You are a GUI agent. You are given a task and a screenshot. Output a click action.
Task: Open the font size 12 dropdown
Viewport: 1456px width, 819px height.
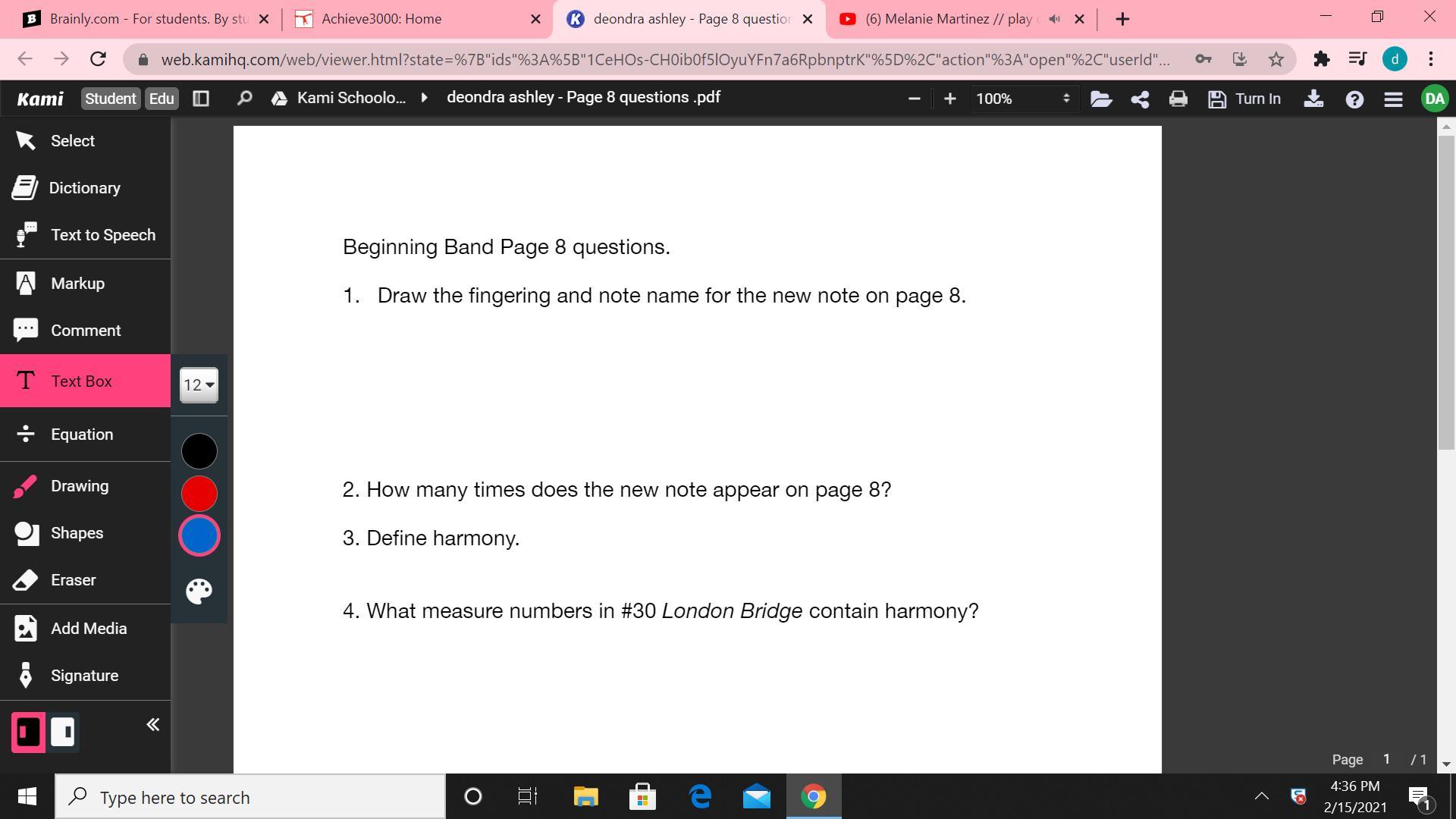(x=199, y=385)
